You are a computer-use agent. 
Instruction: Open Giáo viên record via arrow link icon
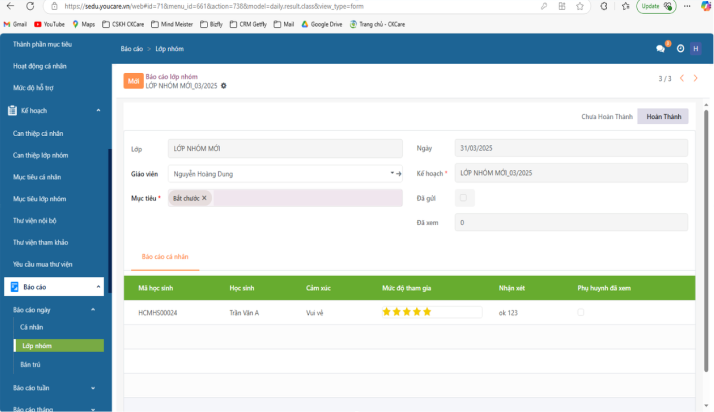tap(398, 174)
